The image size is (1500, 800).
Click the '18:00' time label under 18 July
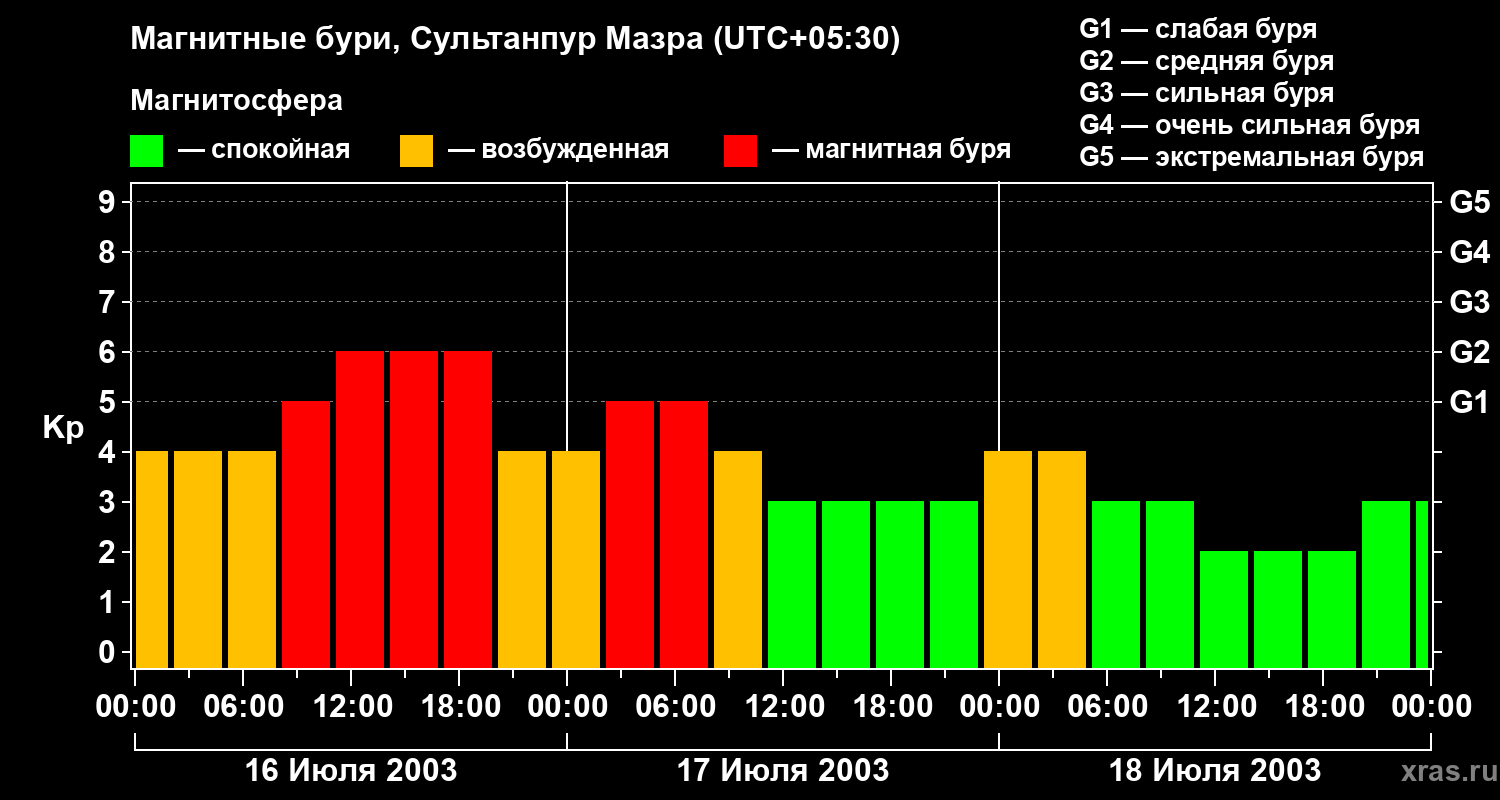coord(1323,707)
